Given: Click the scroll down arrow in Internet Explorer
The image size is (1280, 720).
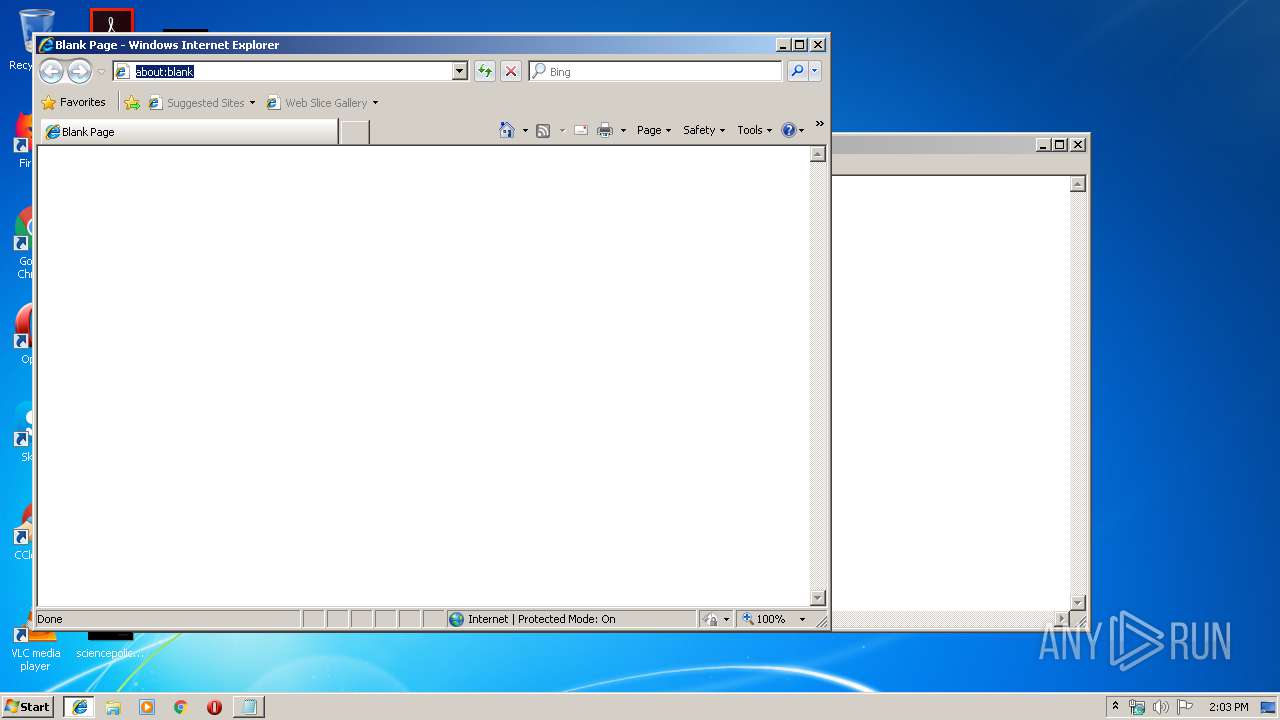Looking at the screenshot, I should [x=817, y=598].
